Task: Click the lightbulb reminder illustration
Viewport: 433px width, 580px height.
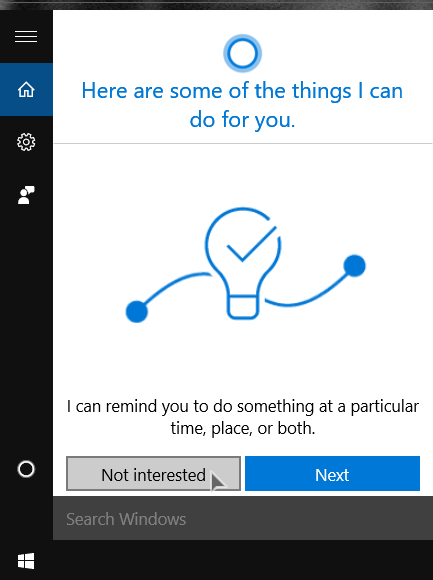Action: coord(246,265)
